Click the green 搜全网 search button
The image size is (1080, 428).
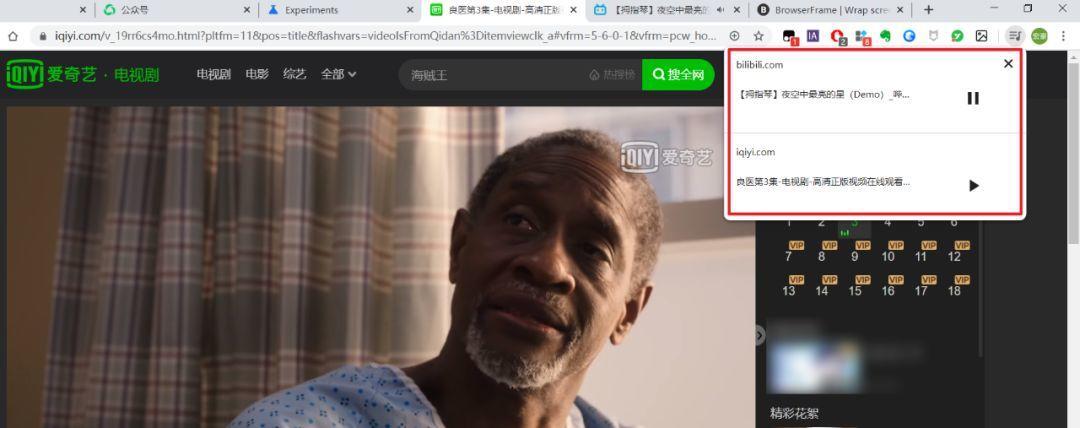tap(679, 74)
